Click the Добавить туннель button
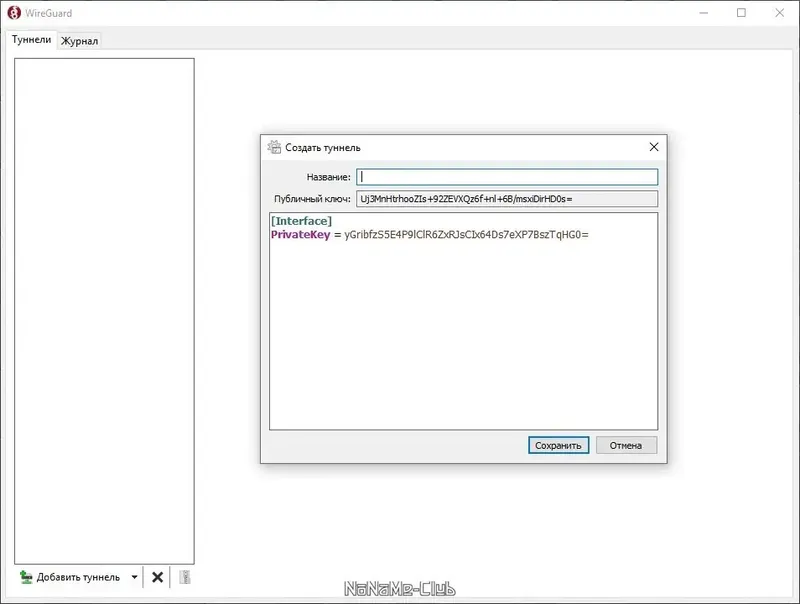800x604 pixels. [x=70, y=577]
